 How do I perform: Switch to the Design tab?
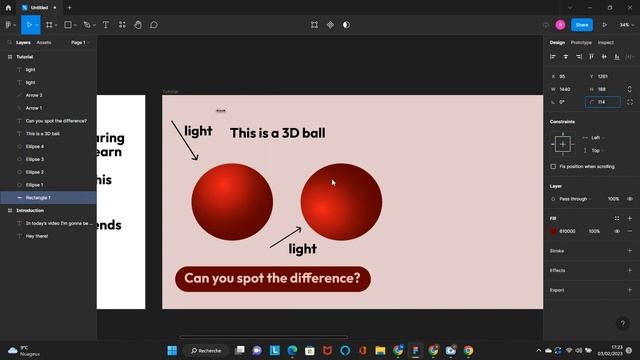(x=557, y=42)
